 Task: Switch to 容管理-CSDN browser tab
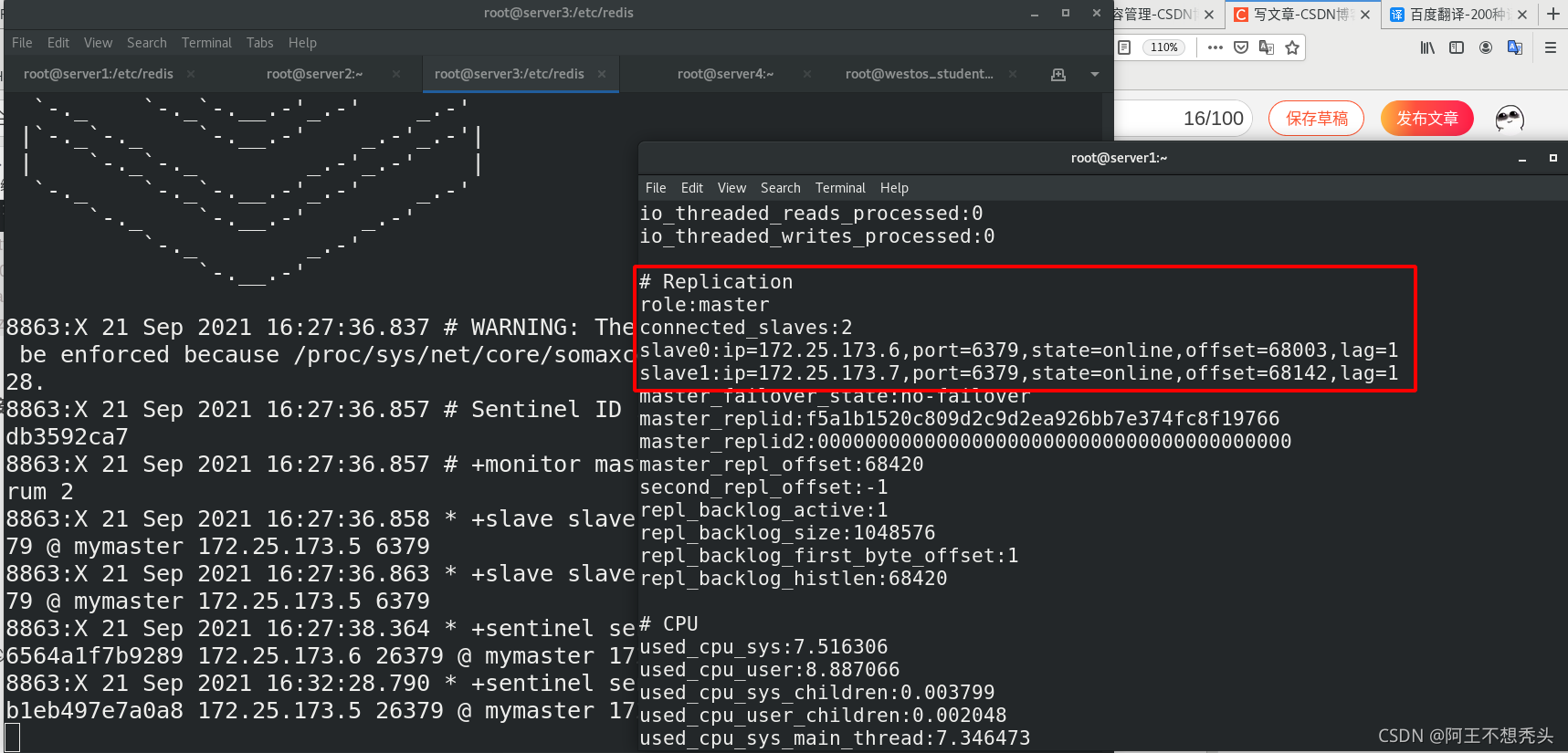pos(1156,15)
